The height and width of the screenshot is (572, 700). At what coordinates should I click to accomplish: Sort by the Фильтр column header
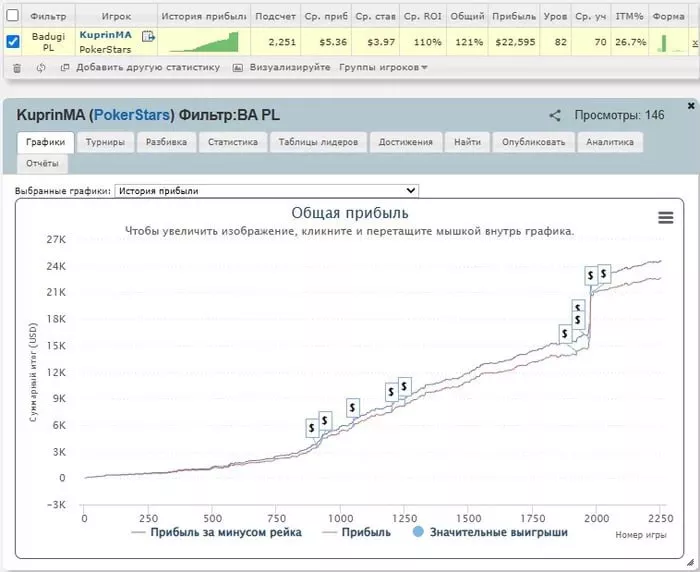(x=48, y=16)
